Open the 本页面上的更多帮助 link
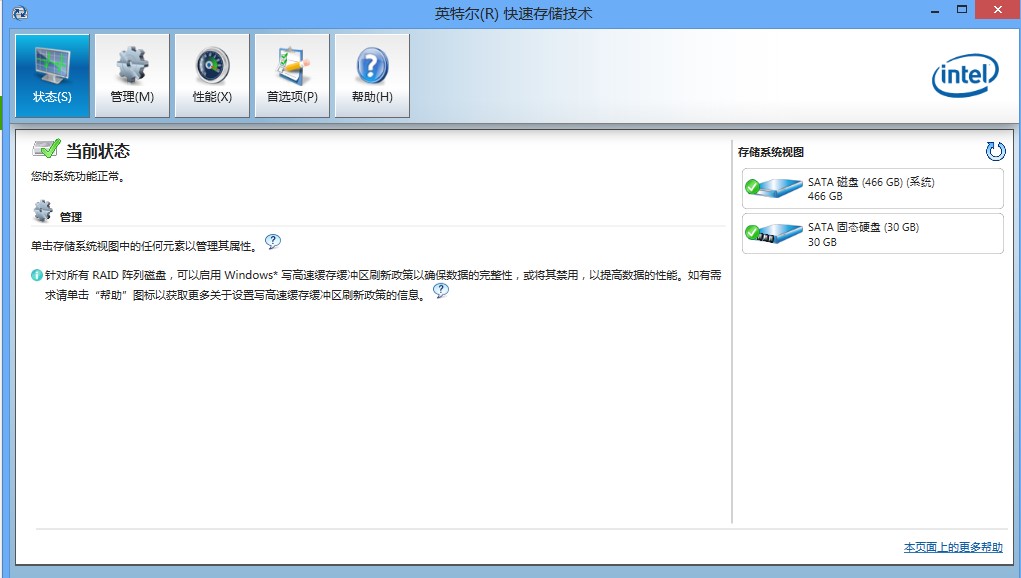Screen dimensions: 1021x578 pyautogui.click(x=953, y=547)
